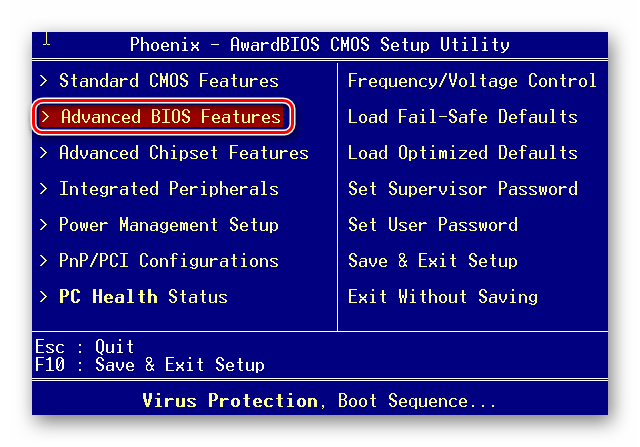Open Standard CMOS Features menu
The height and width of the screenshot is (447, 640).
point(168,81)
